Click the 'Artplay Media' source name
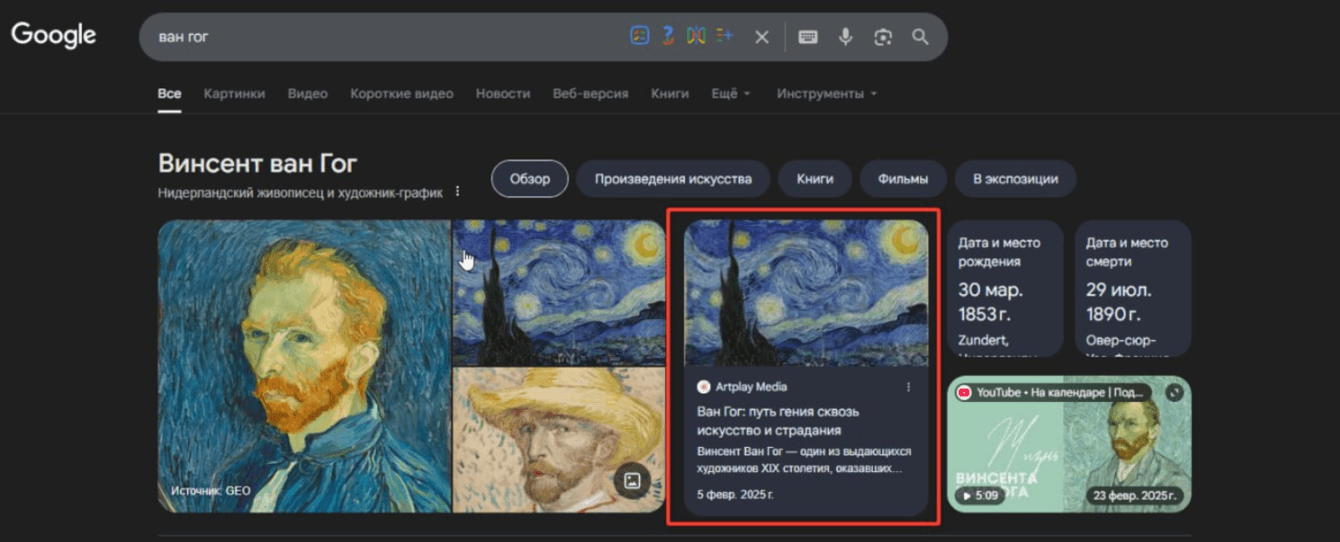1340x542 pixels. coord(751,387)
